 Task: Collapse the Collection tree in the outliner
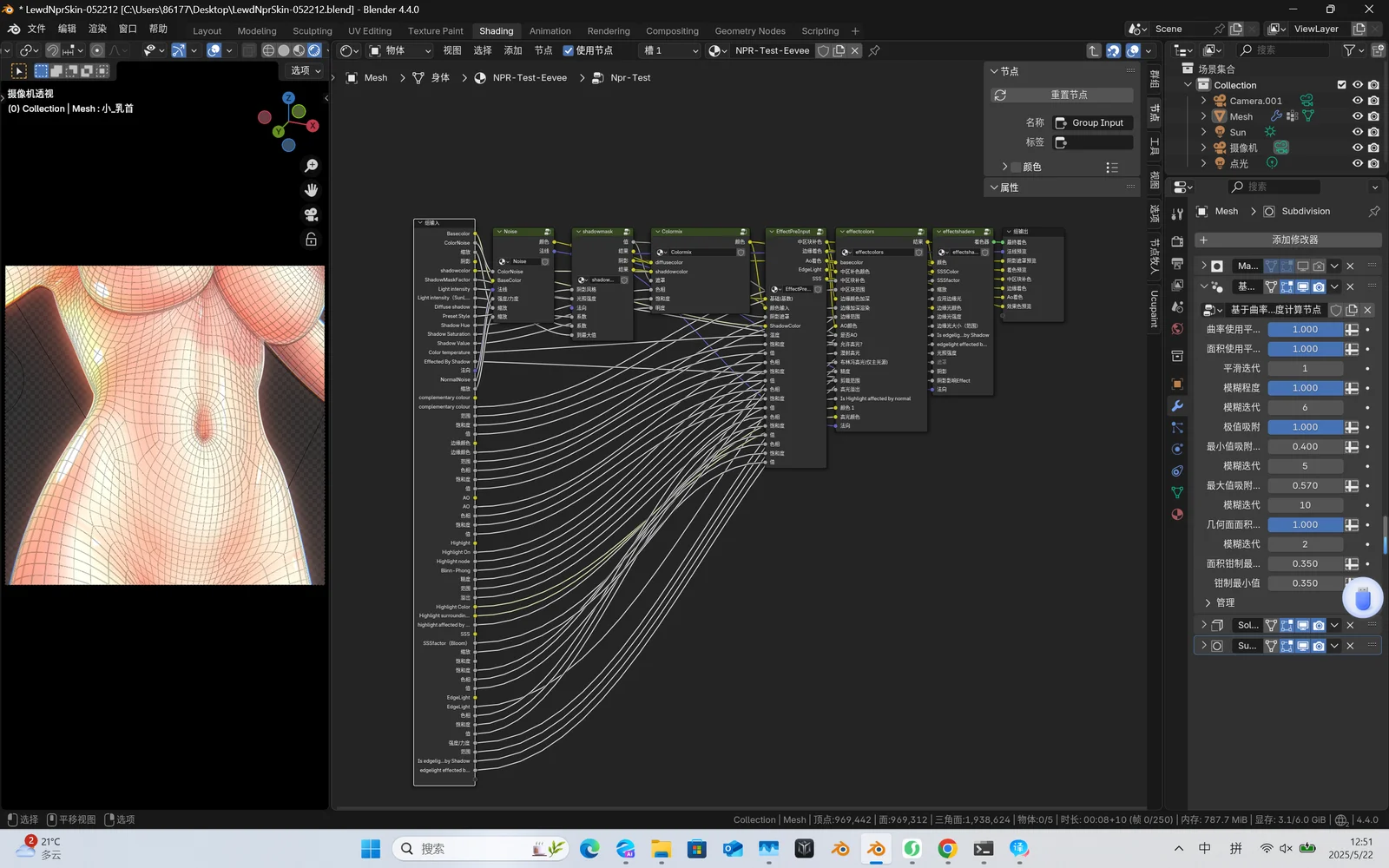[x=1188, y=84]
